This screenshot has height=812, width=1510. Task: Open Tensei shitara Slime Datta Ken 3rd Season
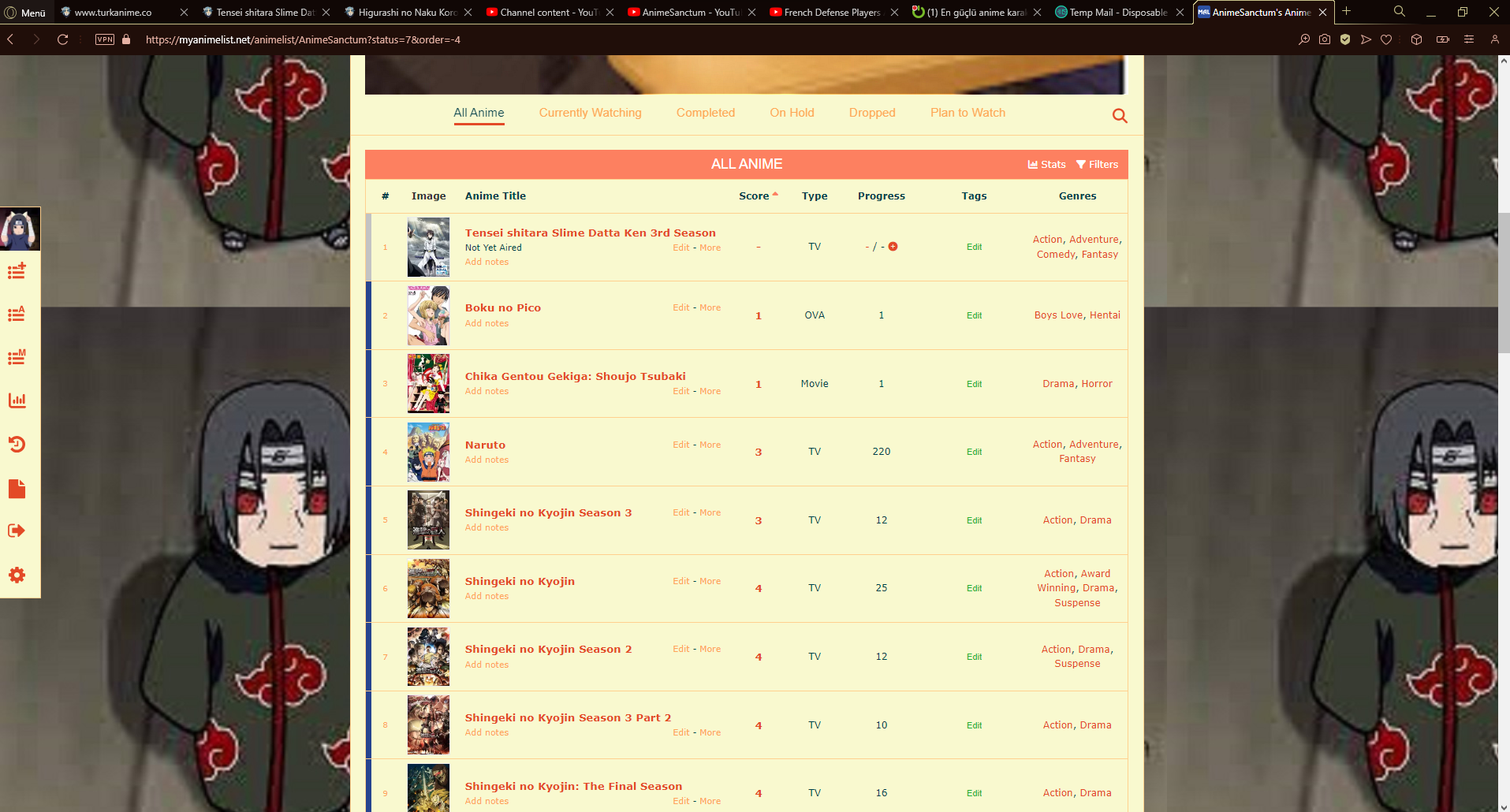coord(591,233)
